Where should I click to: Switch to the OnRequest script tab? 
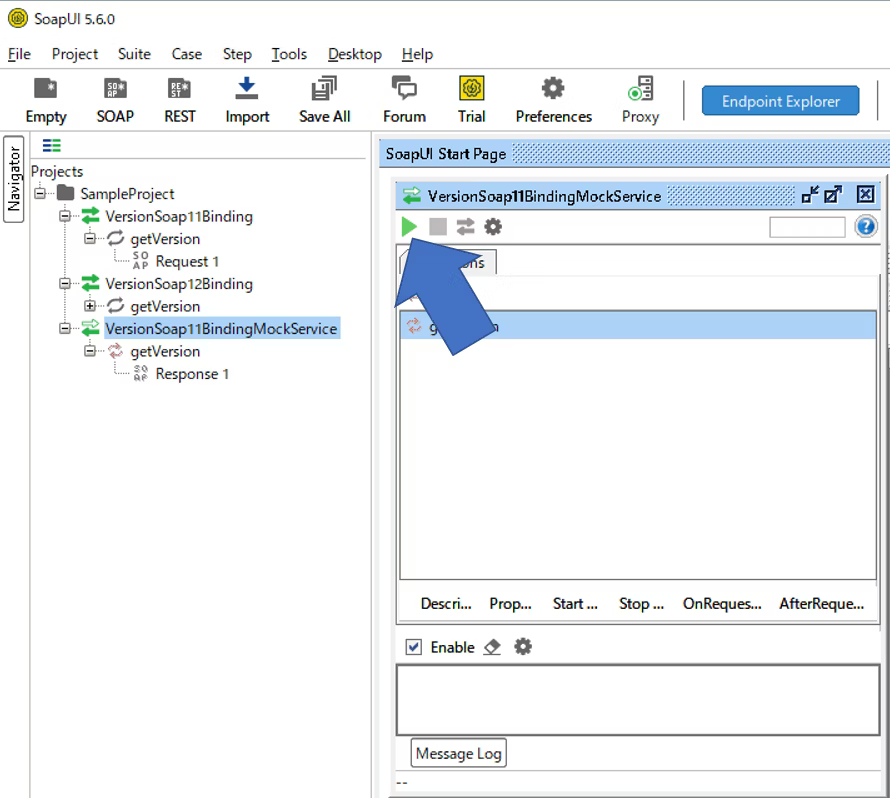click(721, 603)
